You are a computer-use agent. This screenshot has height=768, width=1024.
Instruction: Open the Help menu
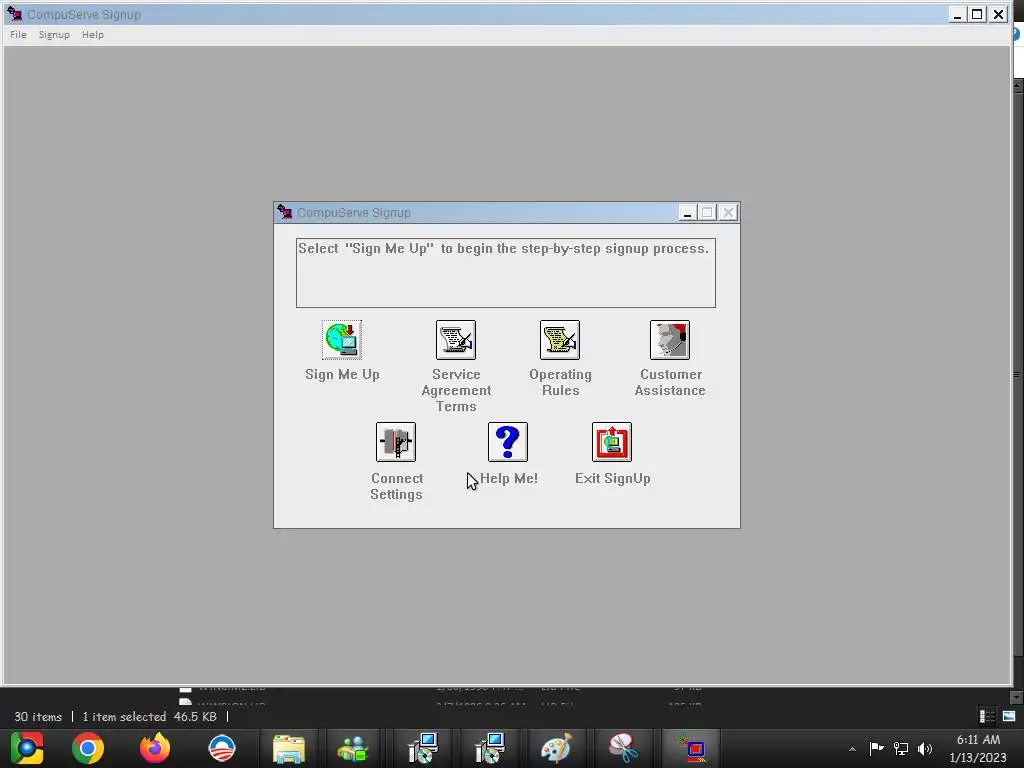(93, 35)
